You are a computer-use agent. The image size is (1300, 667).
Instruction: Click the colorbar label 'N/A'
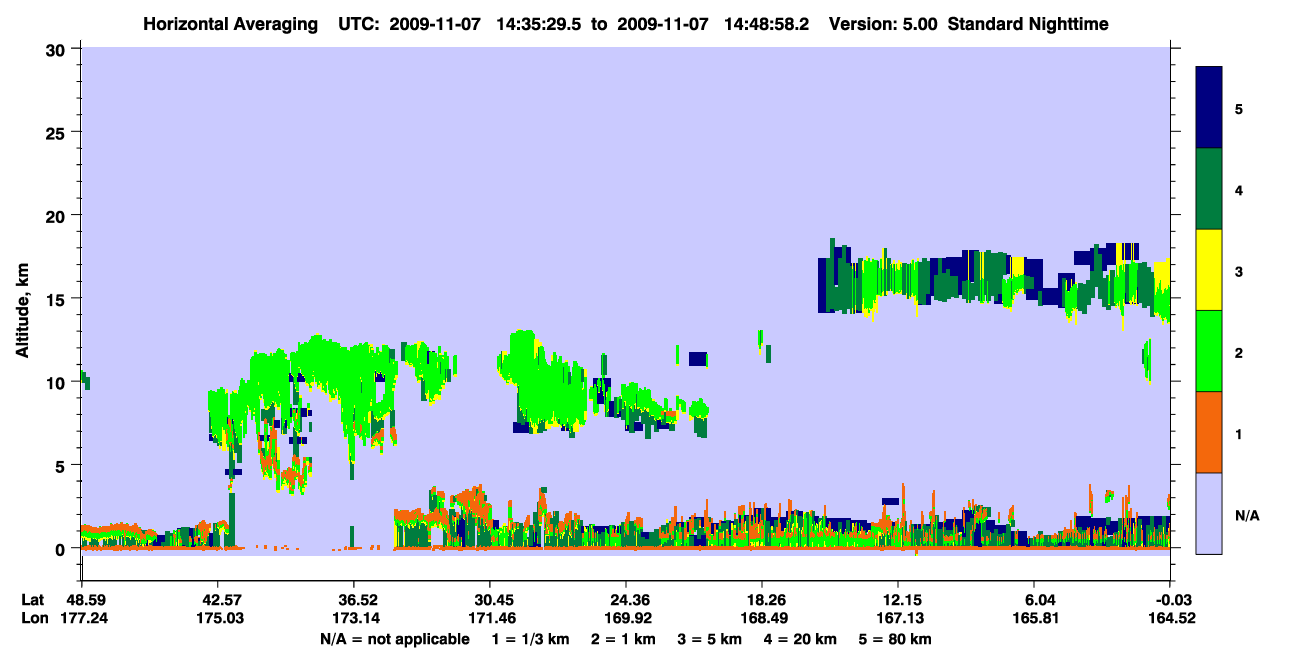pyautogui.click(x=1247, y=516)
